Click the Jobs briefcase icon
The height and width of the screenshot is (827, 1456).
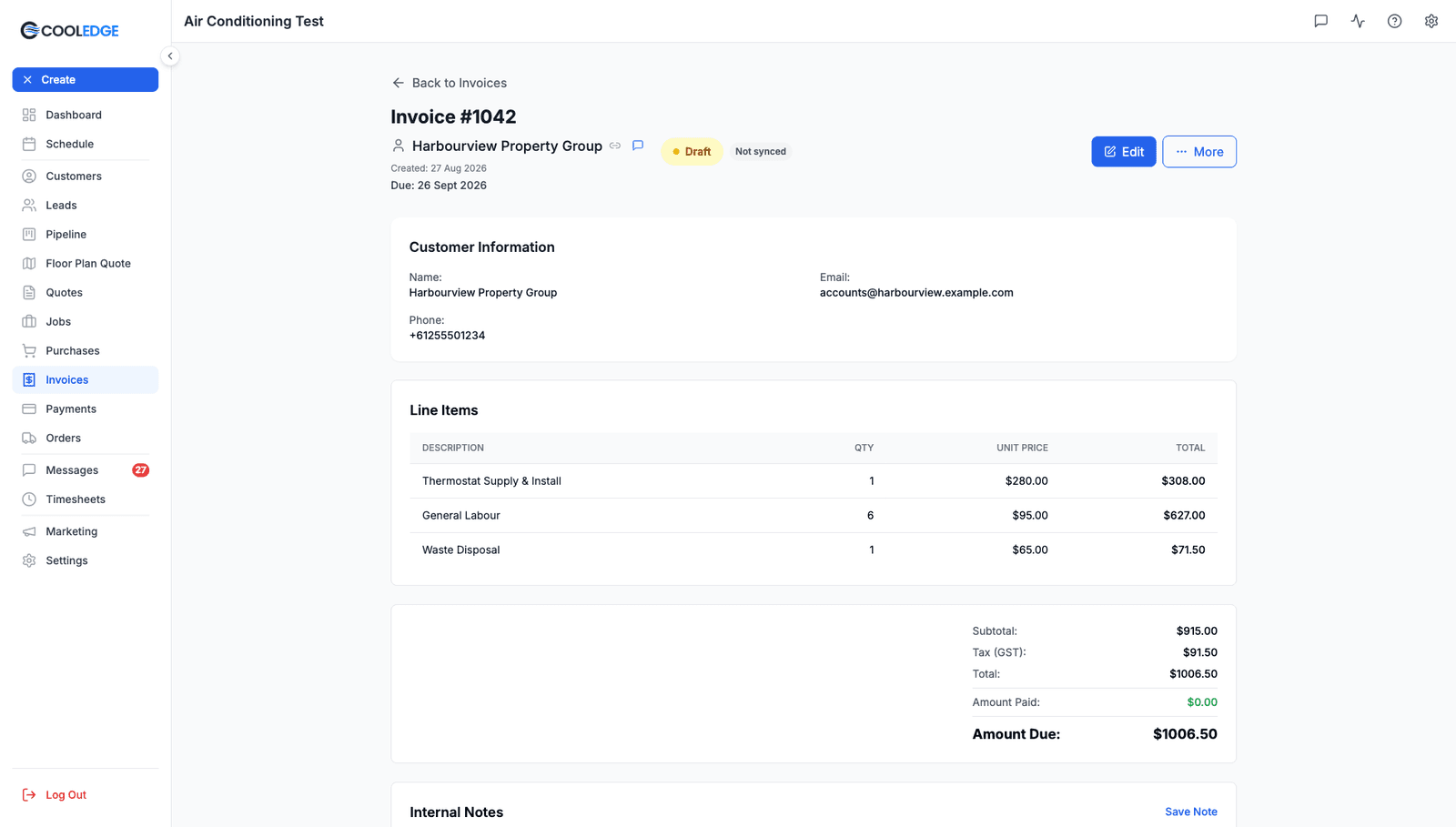tap(29, 322)
